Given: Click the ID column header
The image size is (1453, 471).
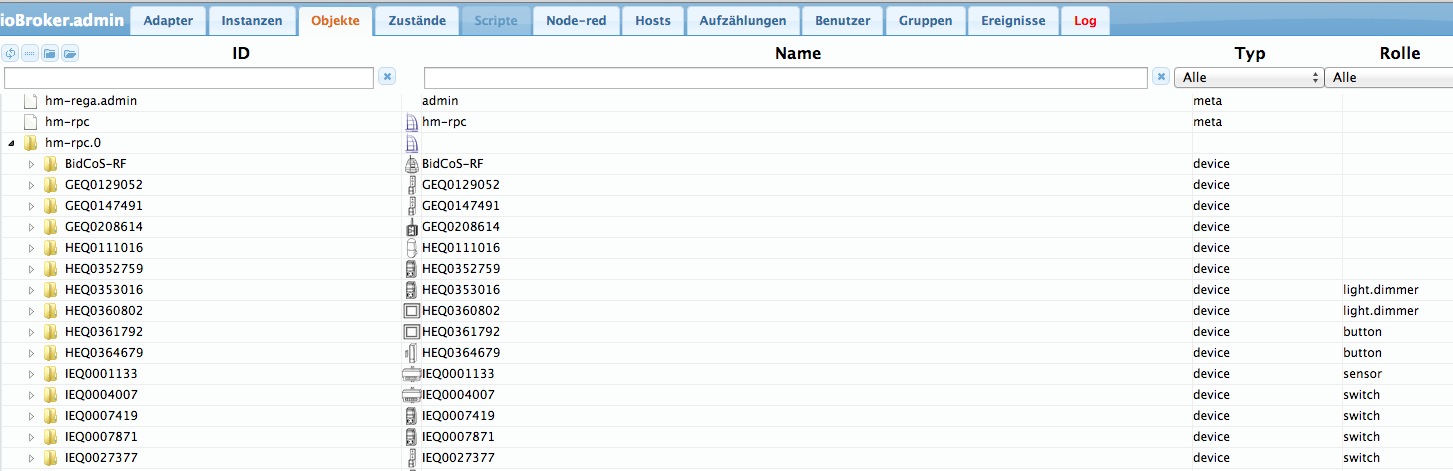Looking at the screenshot, I should coord(240,54).
